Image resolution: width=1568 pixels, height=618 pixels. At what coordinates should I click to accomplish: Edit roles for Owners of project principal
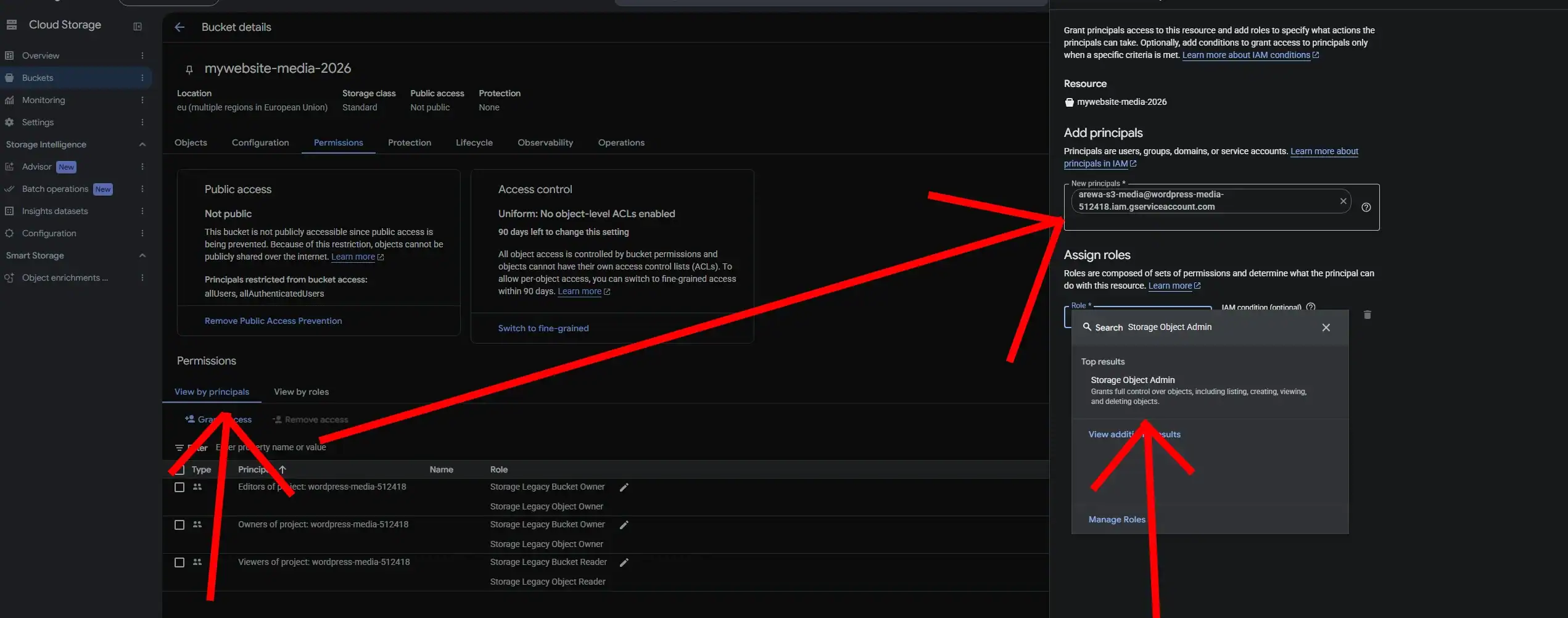tap(624, 525)
